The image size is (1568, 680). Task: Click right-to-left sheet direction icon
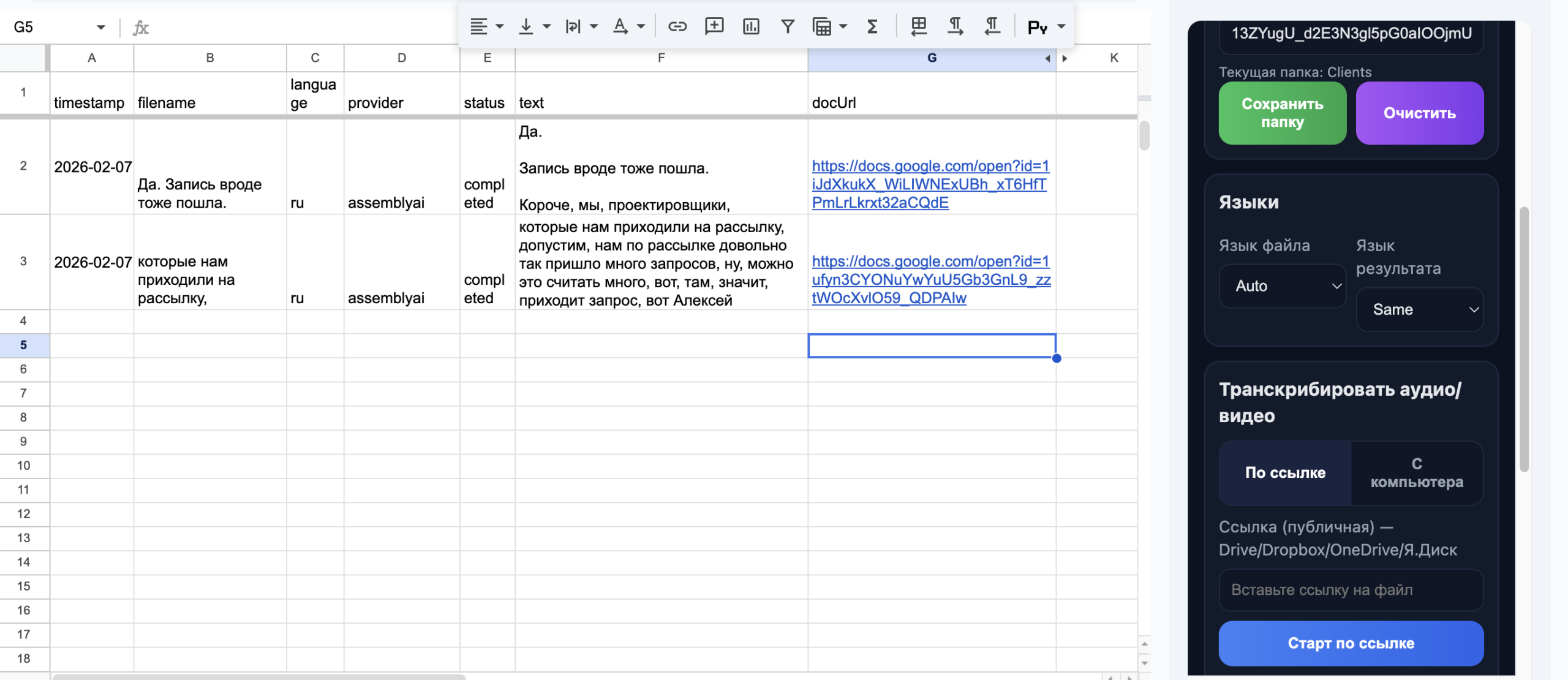point(918,26)
